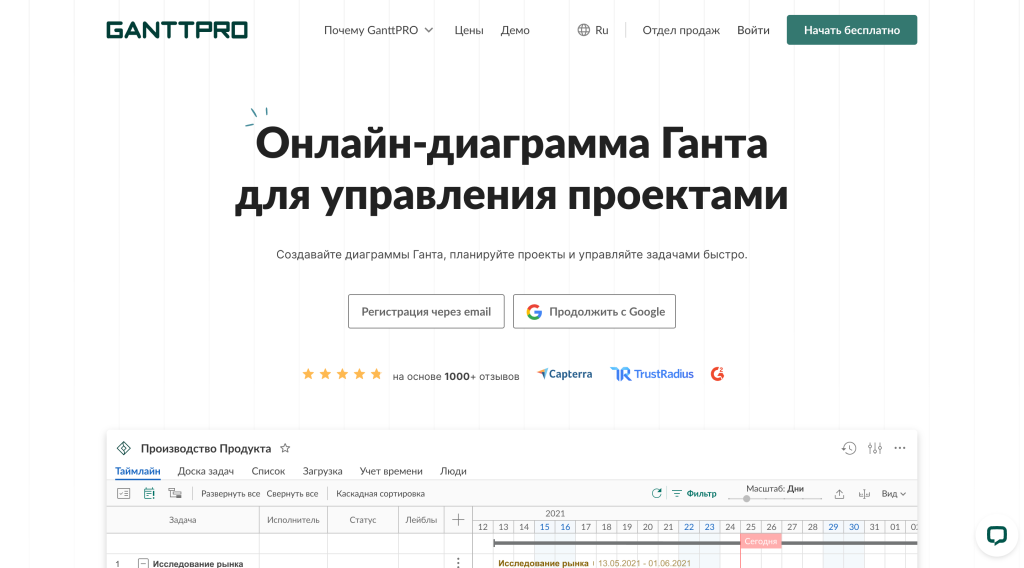Click the G2 reviews logo
Image resolution: width=1024 pixels, height=568 pixels.
(x=717, y=374)
